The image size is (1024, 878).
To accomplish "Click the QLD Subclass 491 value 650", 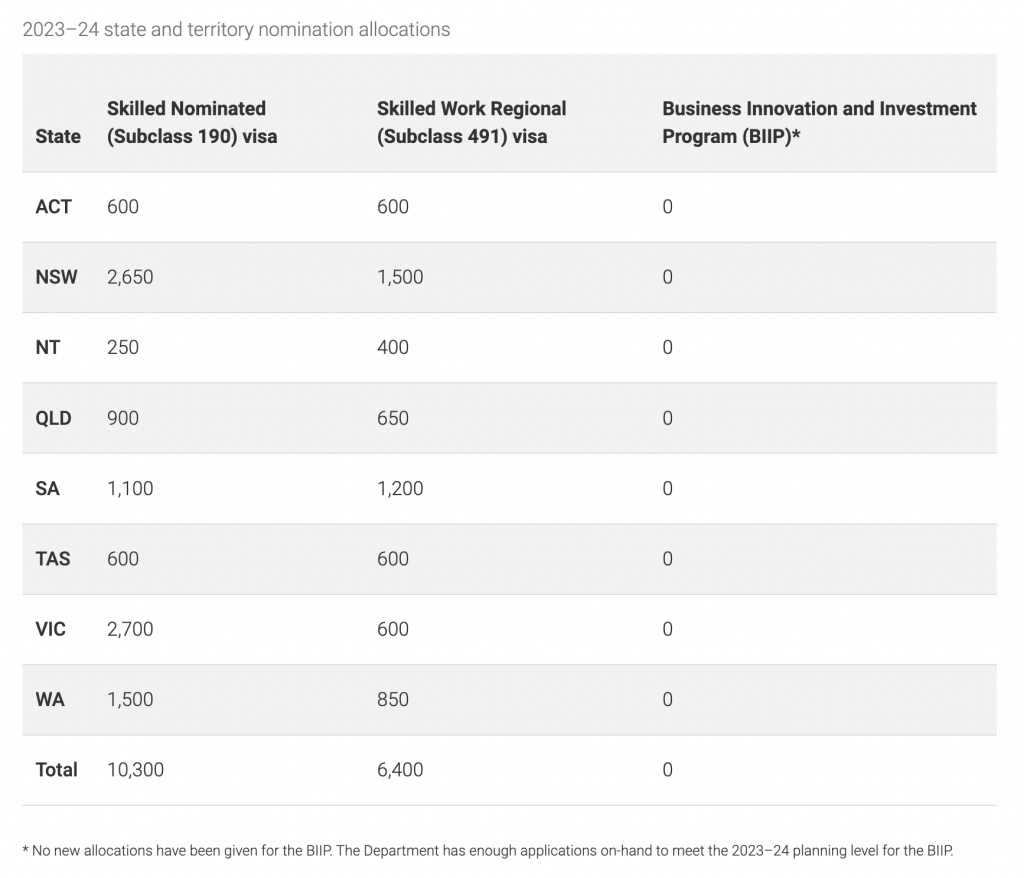I will tap(393, 418).
